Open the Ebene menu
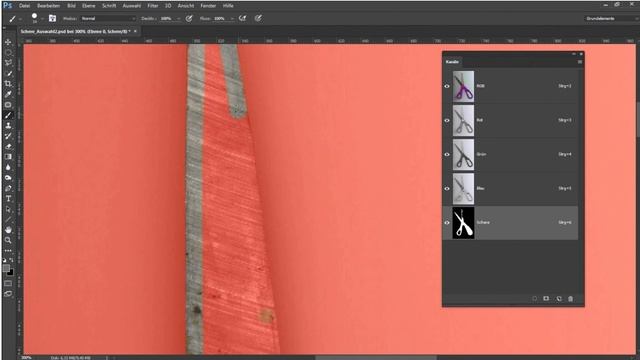This screenshot has height=360, width=640. pos(88,6)
